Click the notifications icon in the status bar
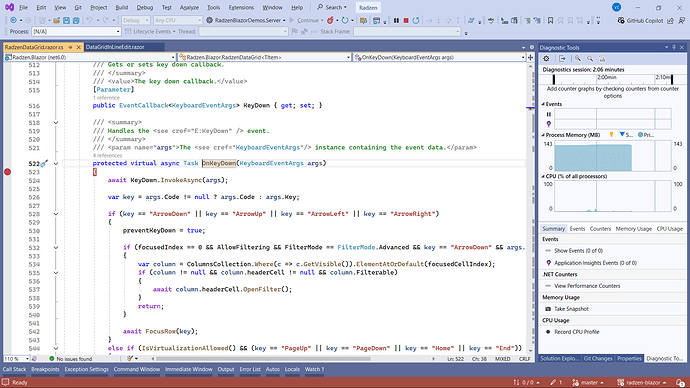Screen dimensions: 690x388 click(680, 383)
